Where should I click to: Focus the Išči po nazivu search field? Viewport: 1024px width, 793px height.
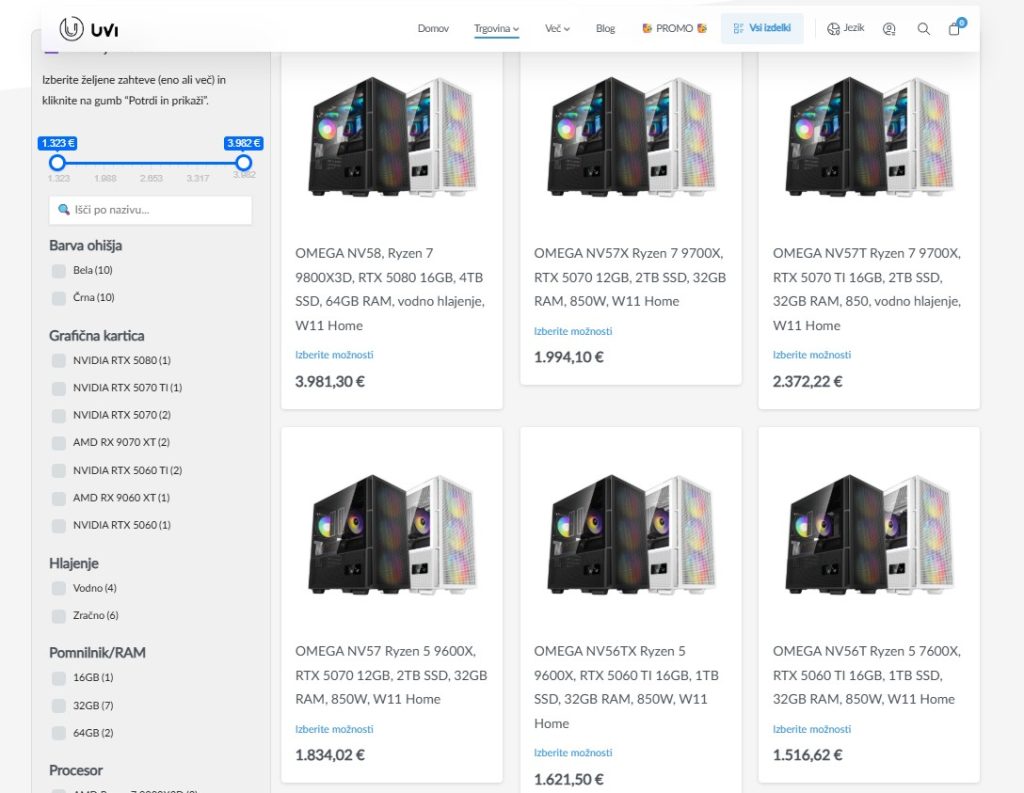pyautogui.click(x=150, y=210)
